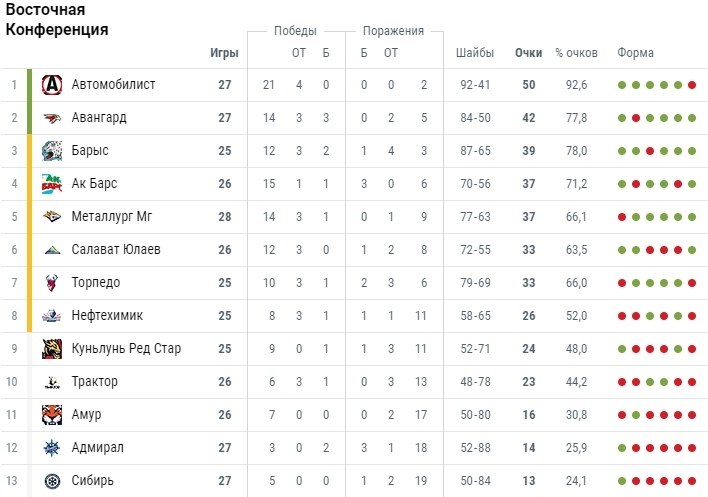708x497 pixels.
Task: Click the Металлург Мг team logo
Action: pos(51,217)
